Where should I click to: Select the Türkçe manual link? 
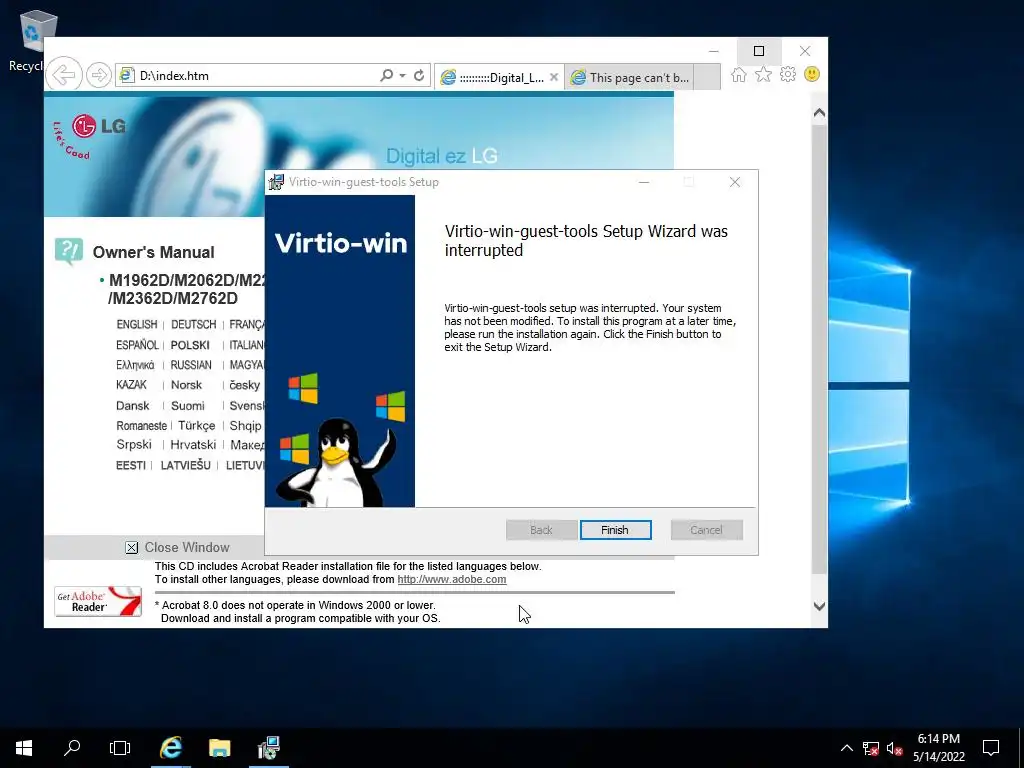pos(197,425)
